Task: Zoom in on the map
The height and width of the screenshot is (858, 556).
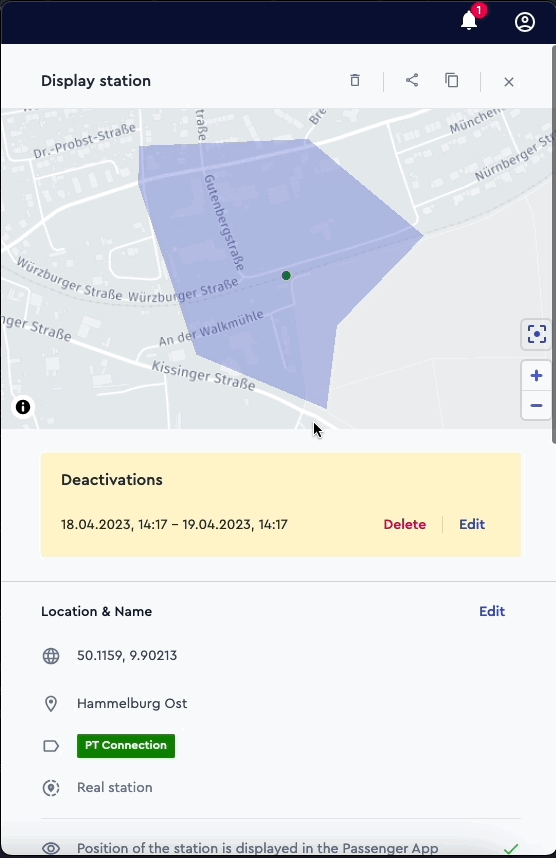Action: [x=536, y=375]
